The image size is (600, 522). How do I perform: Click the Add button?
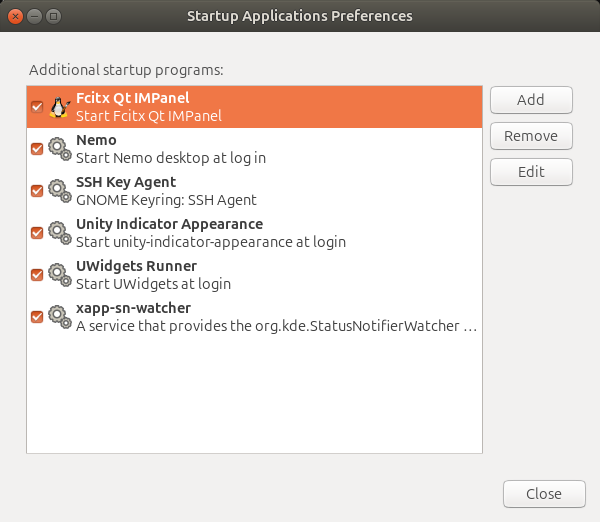click(x=531, y=100)
